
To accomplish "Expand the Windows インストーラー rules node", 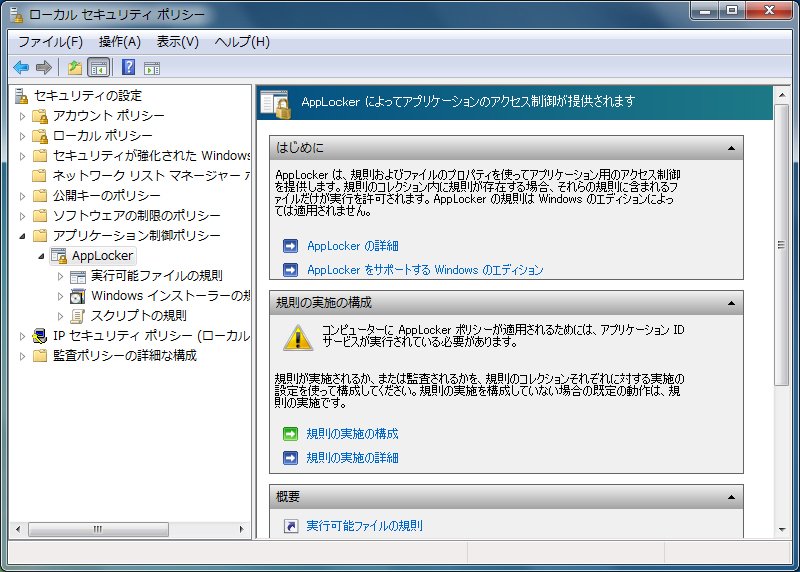I will point(60,296).
